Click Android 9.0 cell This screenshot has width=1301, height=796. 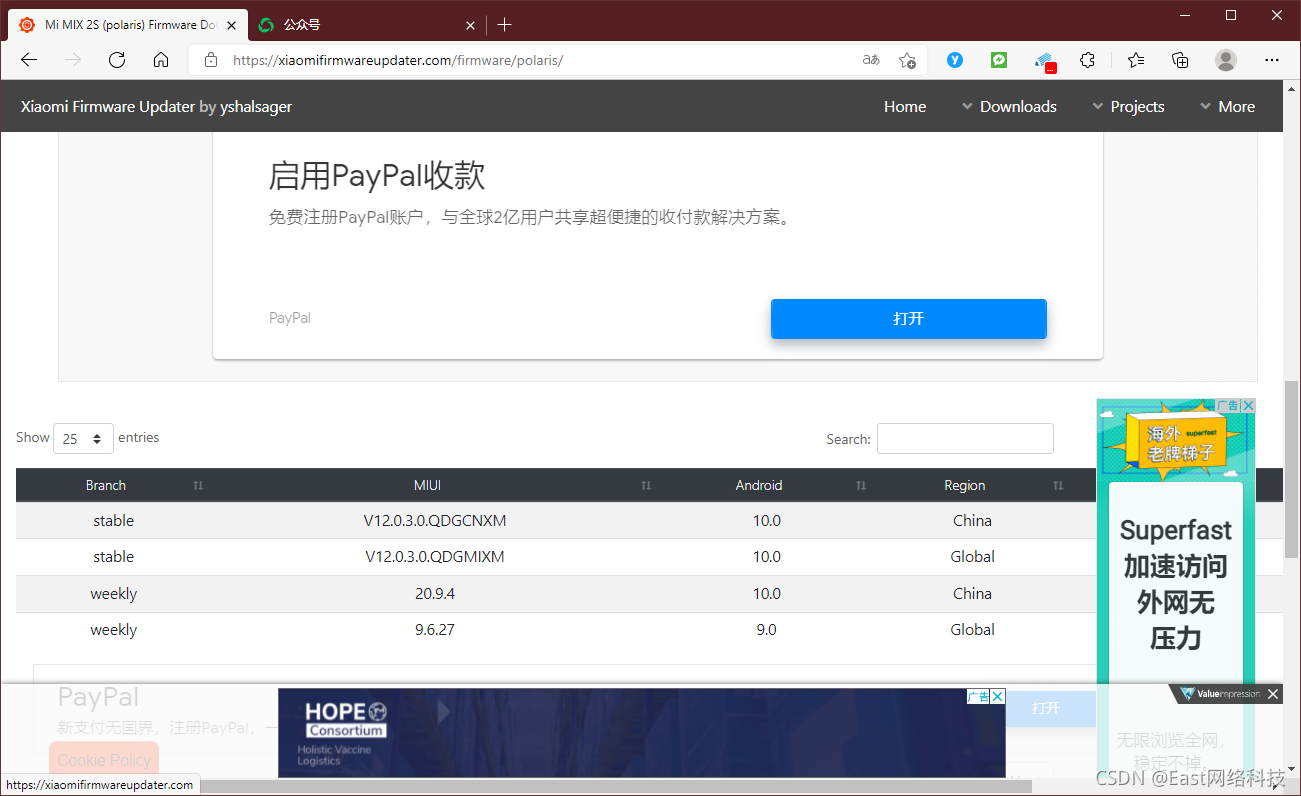pos(766,630)
